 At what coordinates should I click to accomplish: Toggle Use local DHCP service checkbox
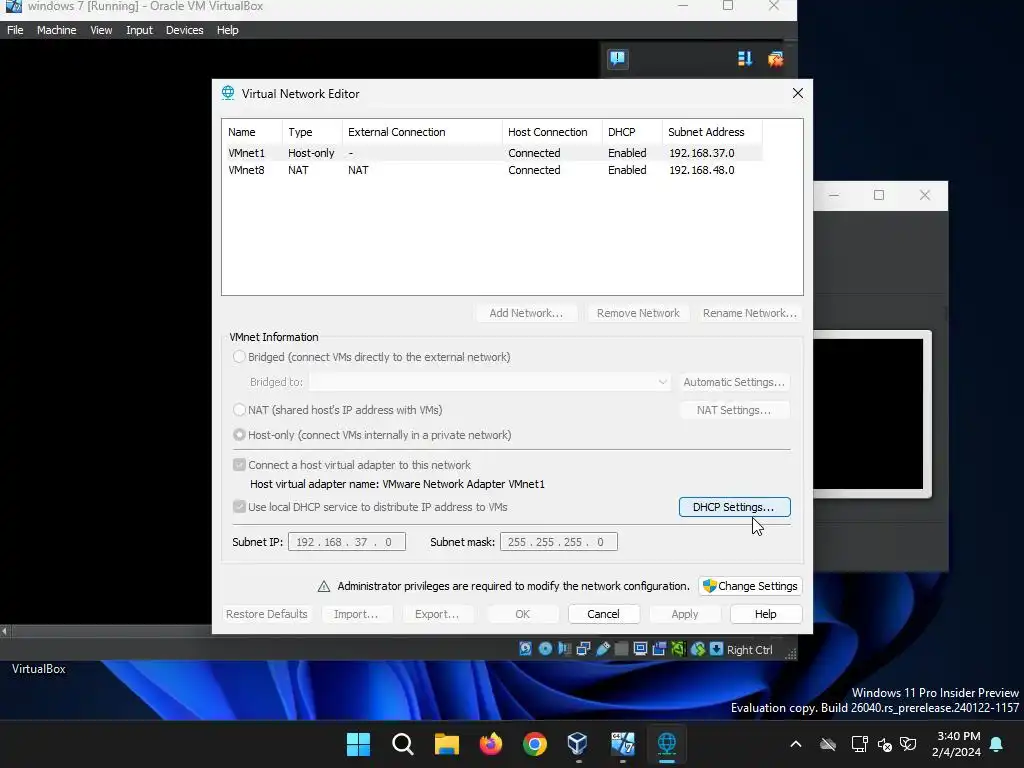[239, 507]
